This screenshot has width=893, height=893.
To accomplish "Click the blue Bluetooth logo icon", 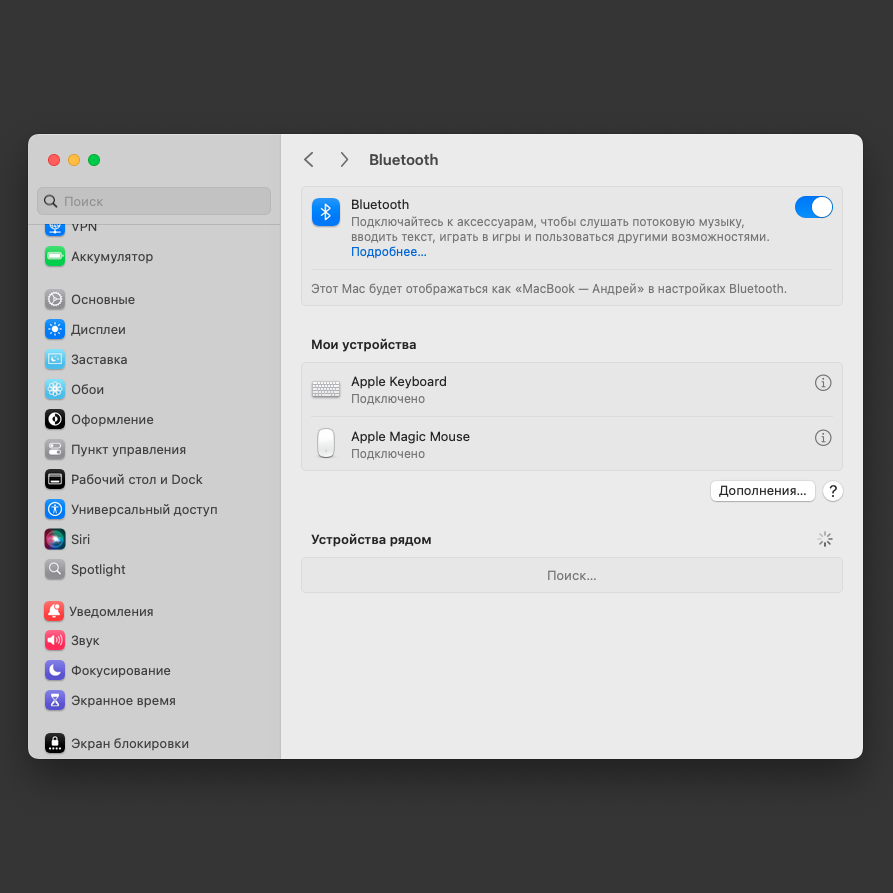I will [x=326, y=212].
